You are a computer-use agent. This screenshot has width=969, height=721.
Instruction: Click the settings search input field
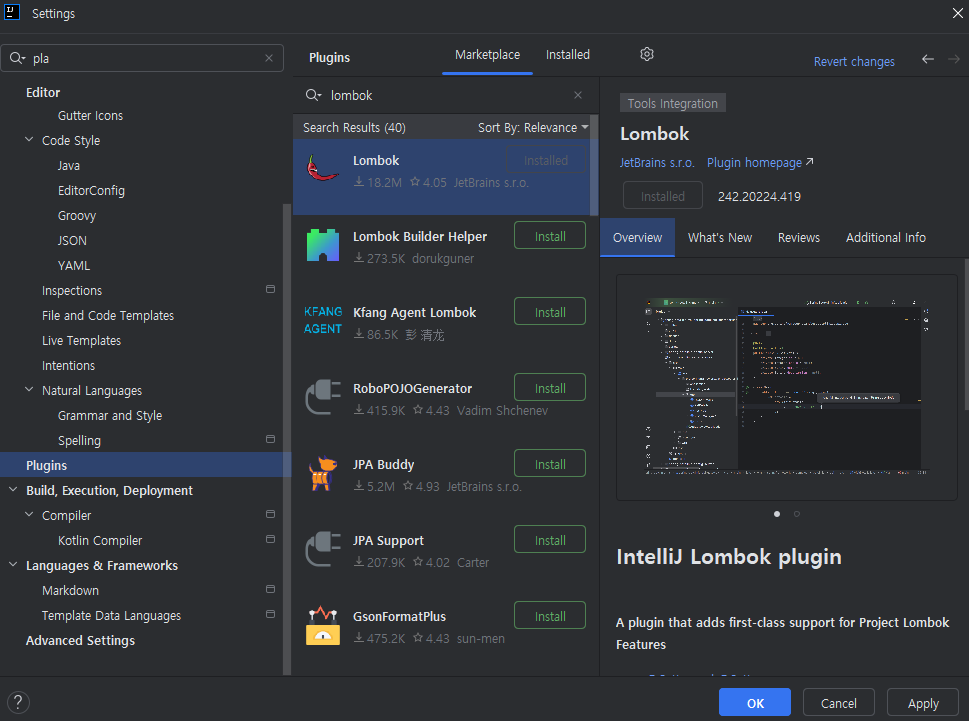point(142,58)
